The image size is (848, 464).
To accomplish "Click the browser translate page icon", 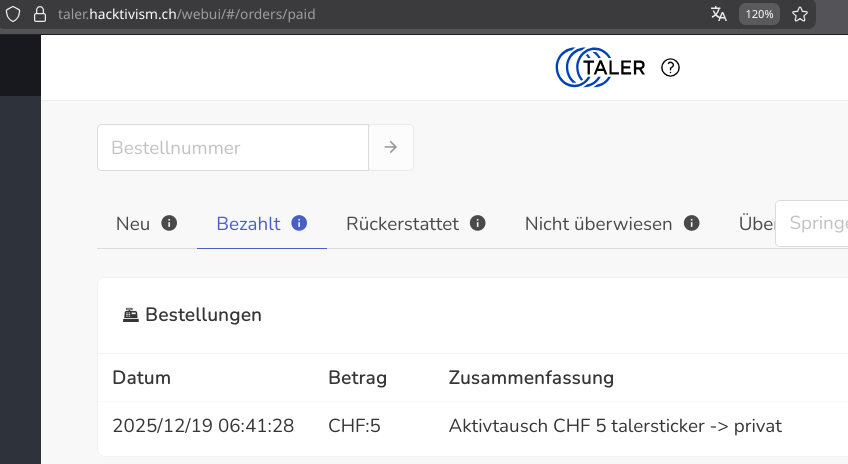I will (718, 14).
